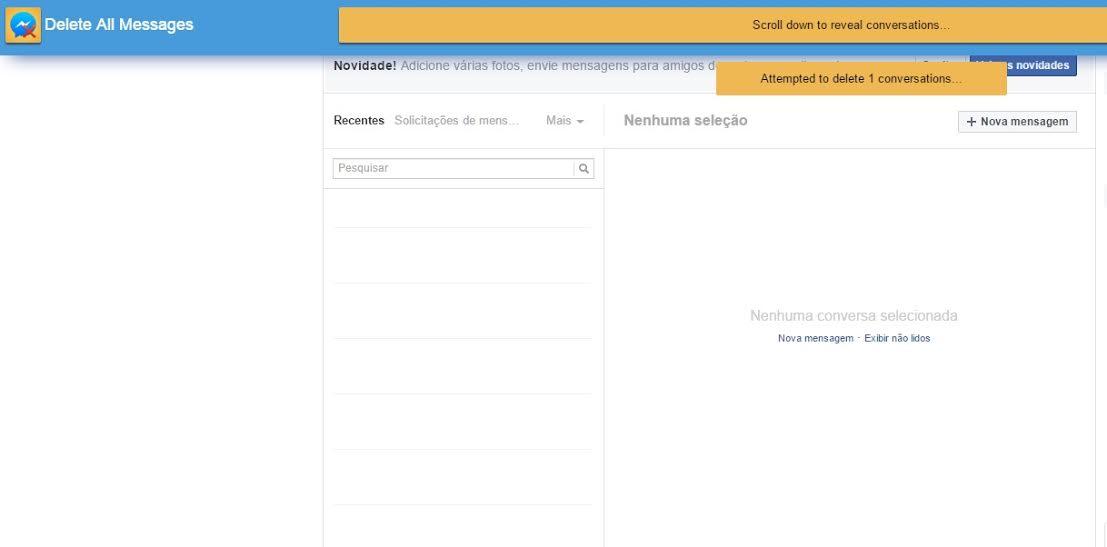Expand the Mais dropdown
Screen dimensions: 1107x547
click(x=564, y=121)
